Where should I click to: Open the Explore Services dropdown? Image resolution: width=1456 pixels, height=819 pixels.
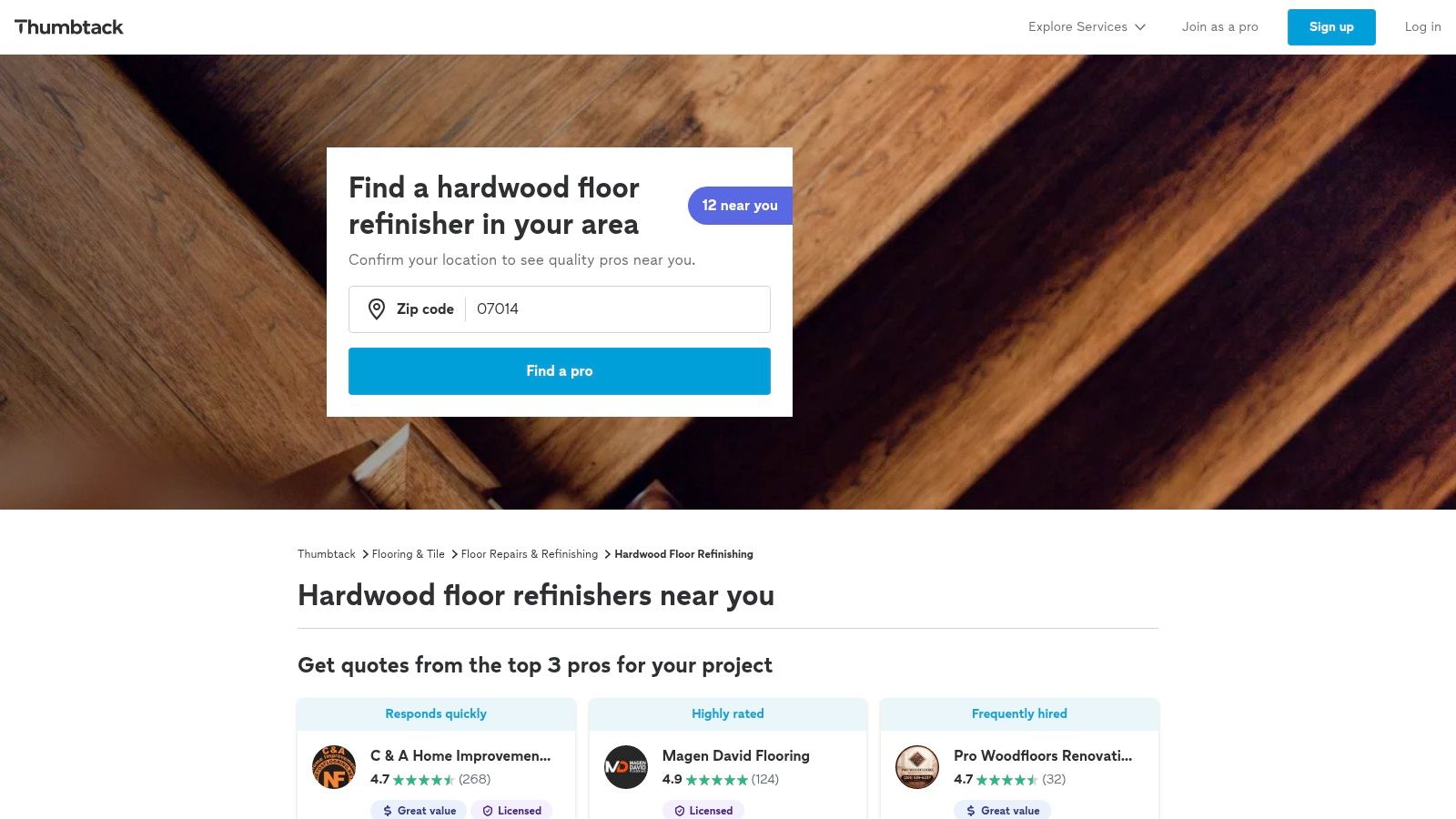click(1086, 26)
